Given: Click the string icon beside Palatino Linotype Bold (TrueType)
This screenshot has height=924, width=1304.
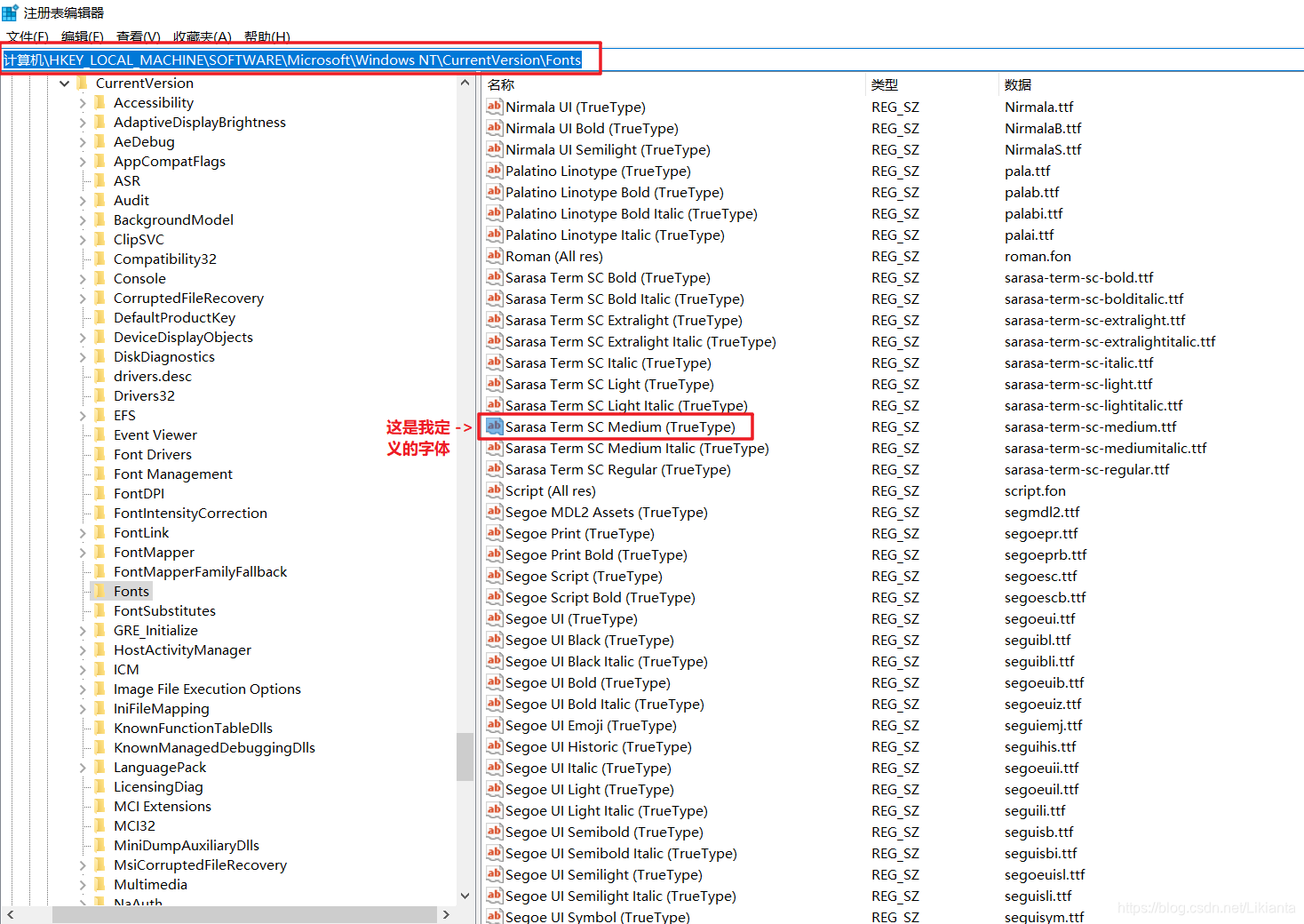Looking at the screenshot, I should click(x=495, y=192).
